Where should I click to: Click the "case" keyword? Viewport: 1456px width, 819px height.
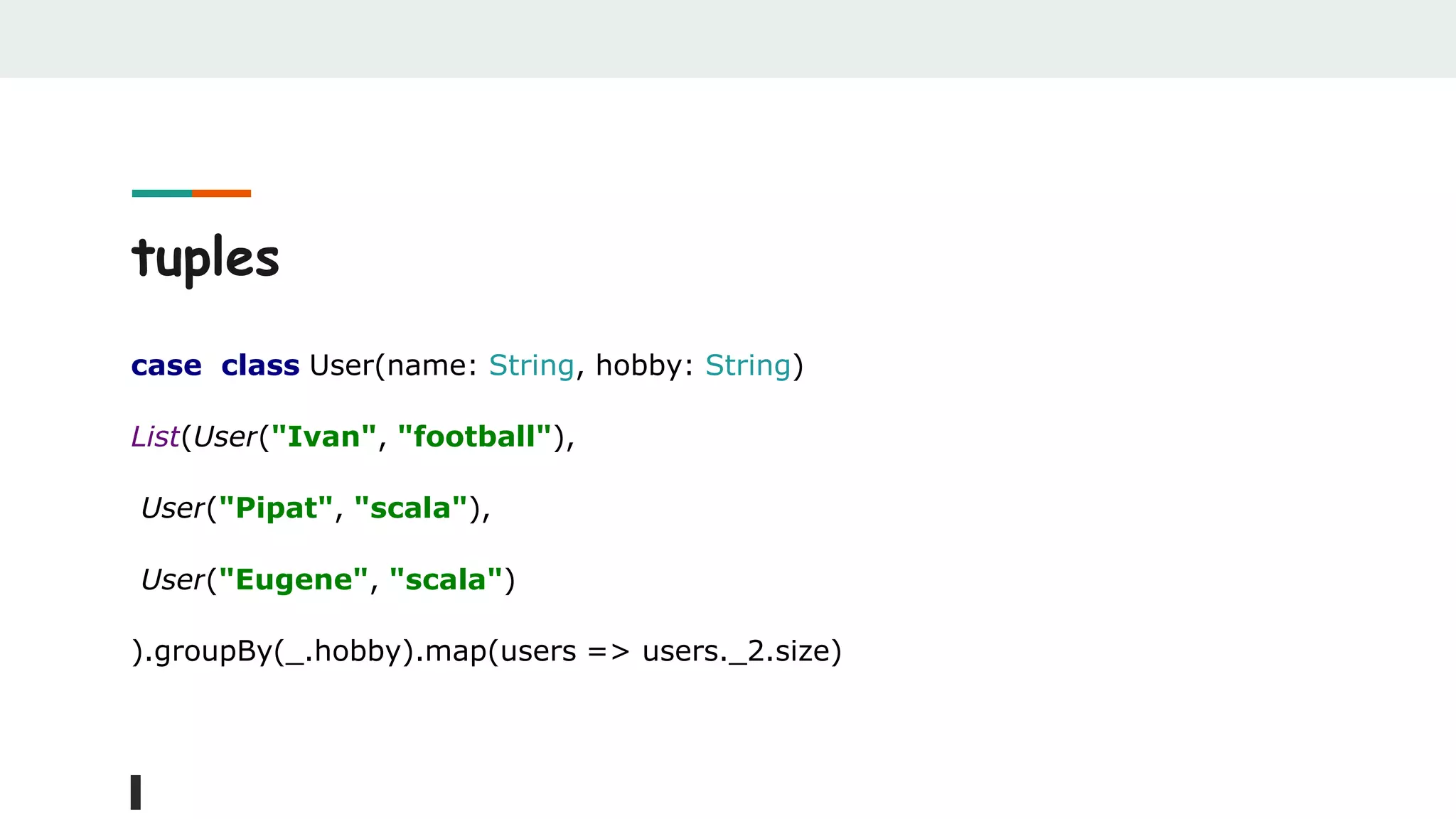click(x=166, y=365)
